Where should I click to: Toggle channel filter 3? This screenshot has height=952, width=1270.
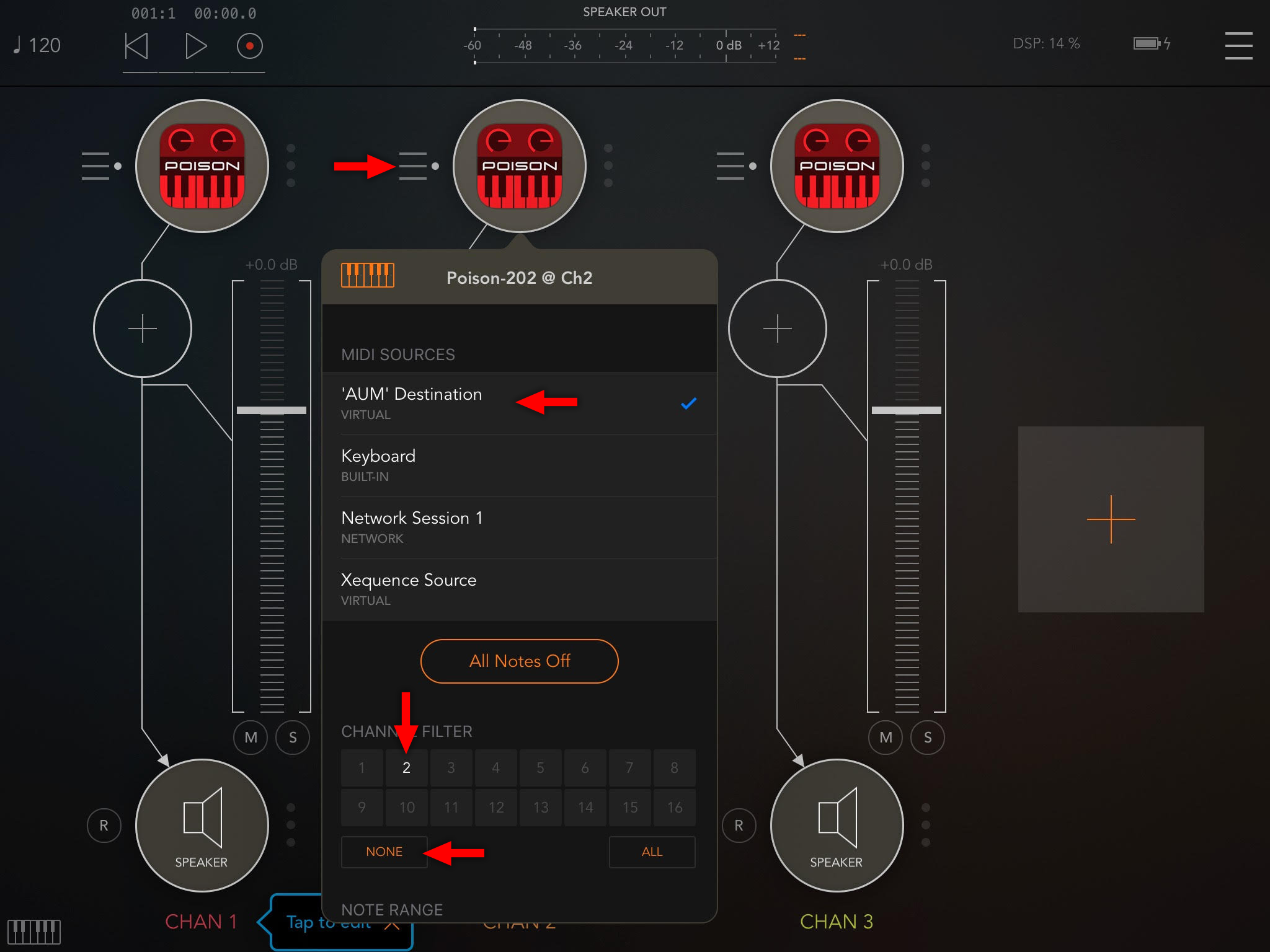click(x=451, y=768)
